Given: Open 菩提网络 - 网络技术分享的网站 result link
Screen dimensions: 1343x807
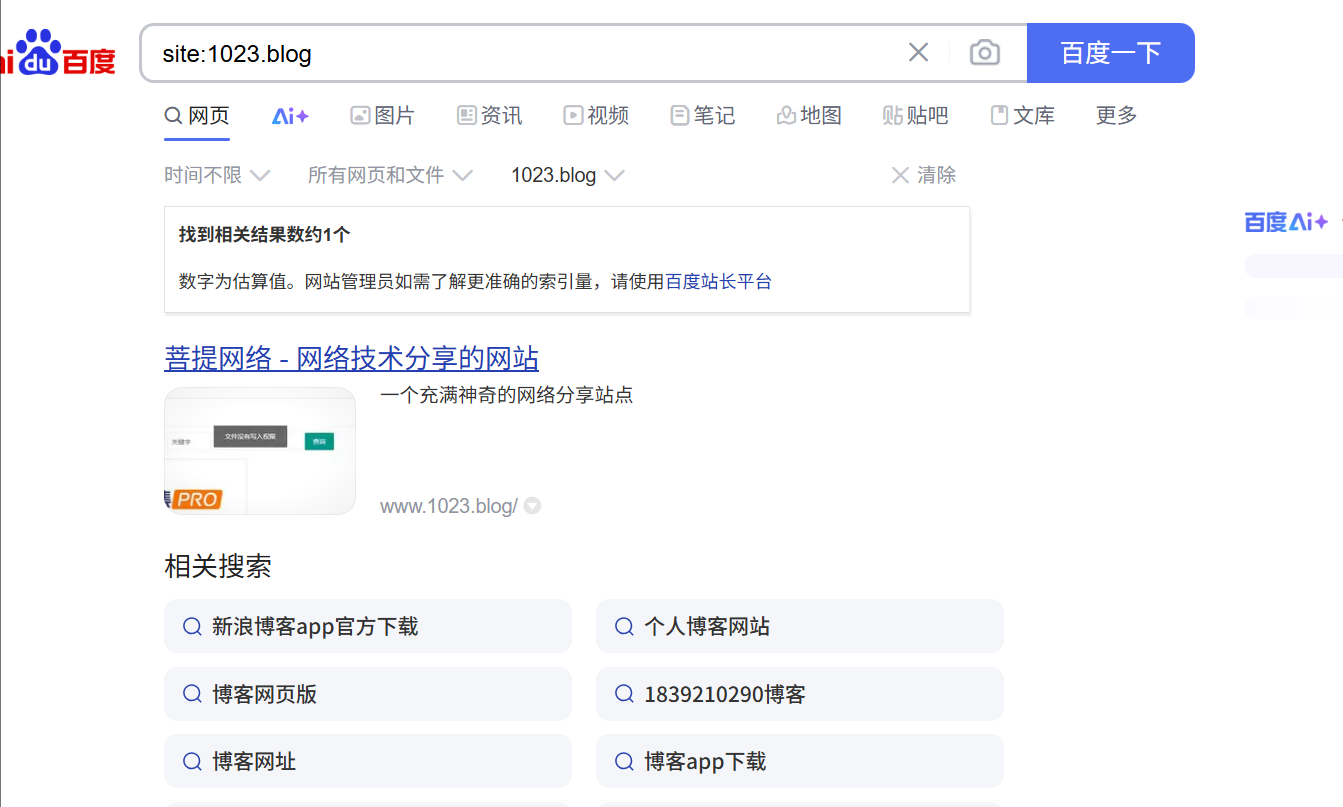Looking at the screenshot, I should coord(351,358).
